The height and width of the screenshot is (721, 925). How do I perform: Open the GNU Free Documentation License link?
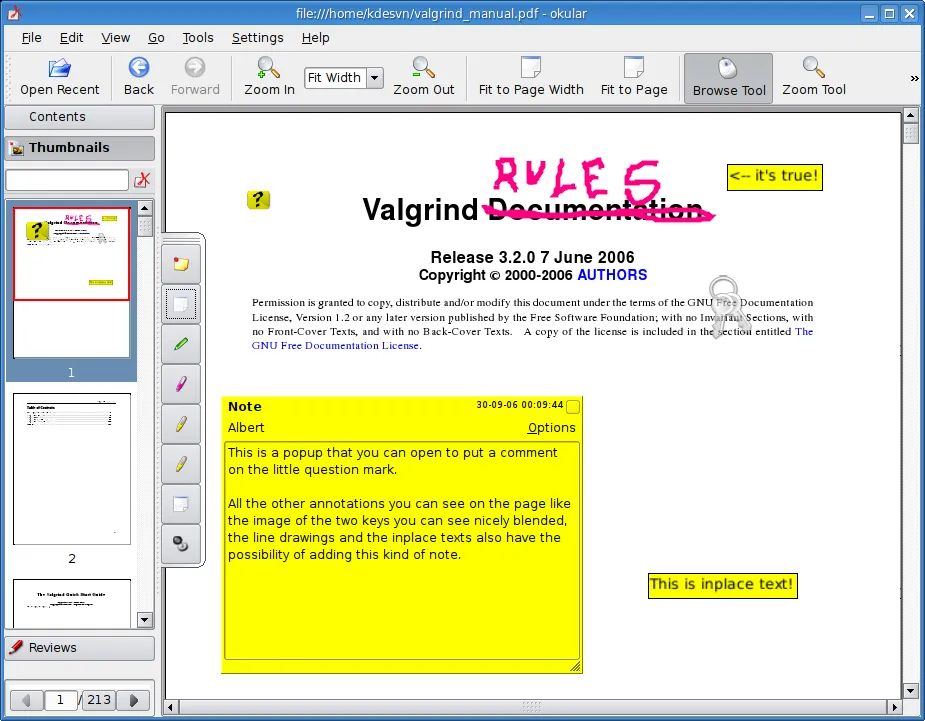336,346
